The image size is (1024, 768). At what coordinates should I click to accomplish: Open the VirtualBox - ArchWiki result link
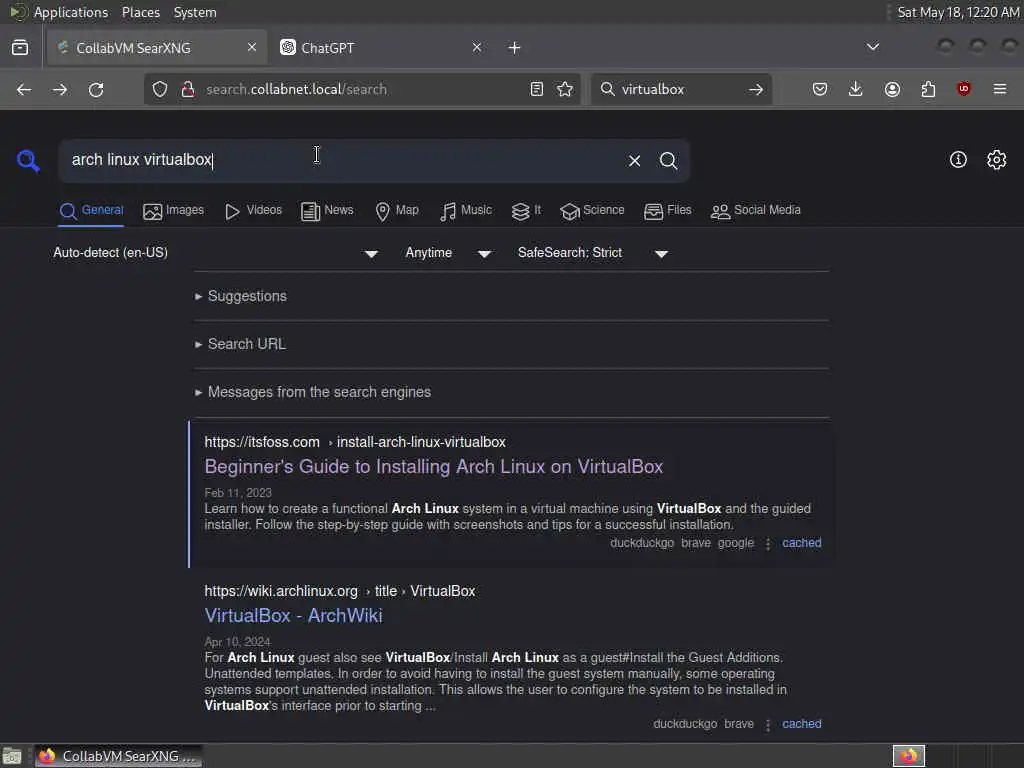click(x=293, y=616)
